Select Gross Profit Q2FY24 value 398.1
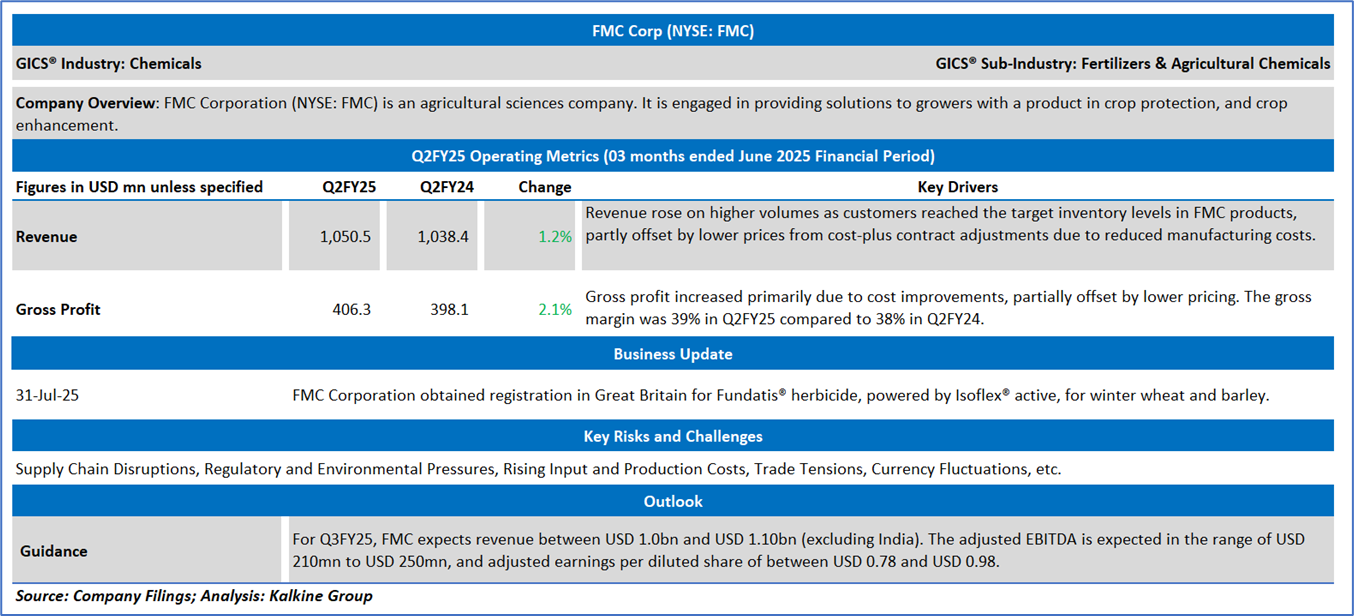The width and height of the screenshot is (1354, 616). [449, 310]
